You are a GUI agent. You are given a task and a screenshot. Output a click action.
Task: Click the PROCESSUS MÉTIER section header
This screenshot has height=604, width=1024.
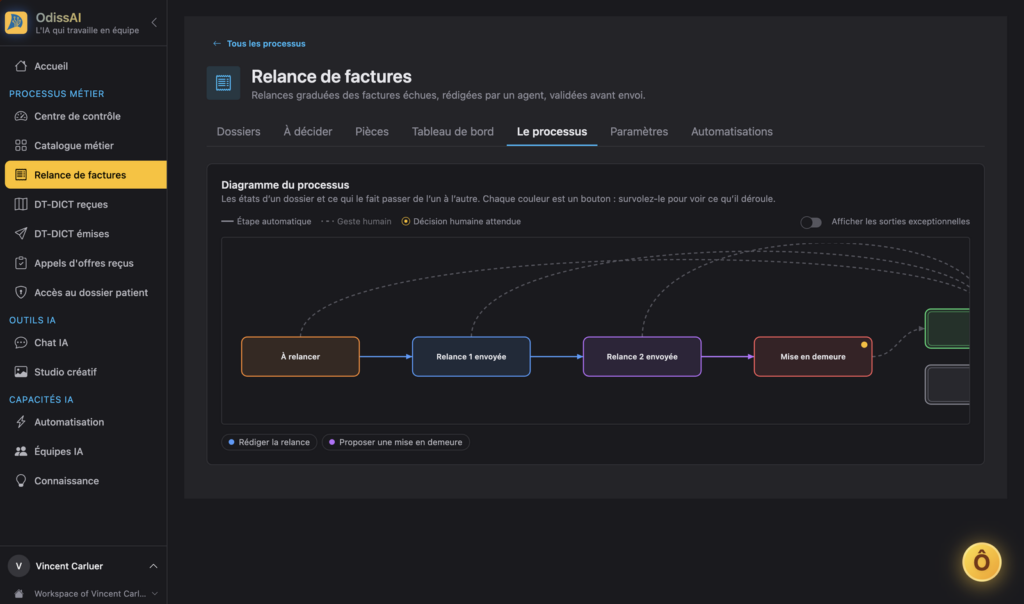tap(57, 94)
